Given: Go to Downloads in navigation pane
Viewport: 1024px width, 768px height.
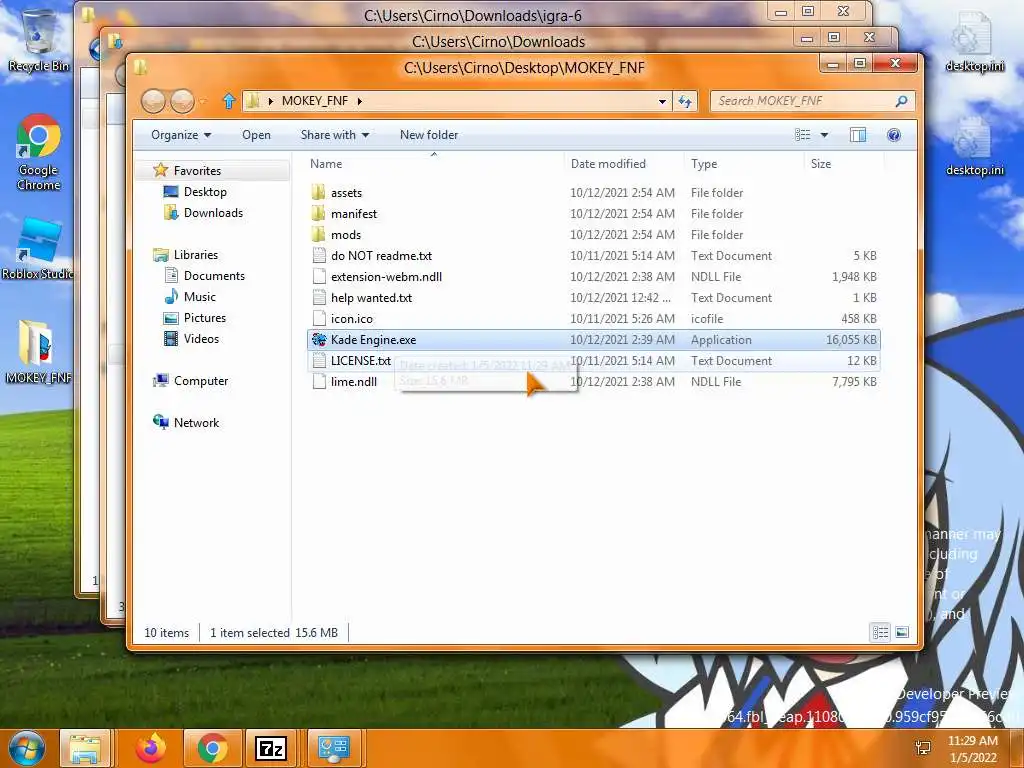Looking at the screenshot, I should [213, 212].
